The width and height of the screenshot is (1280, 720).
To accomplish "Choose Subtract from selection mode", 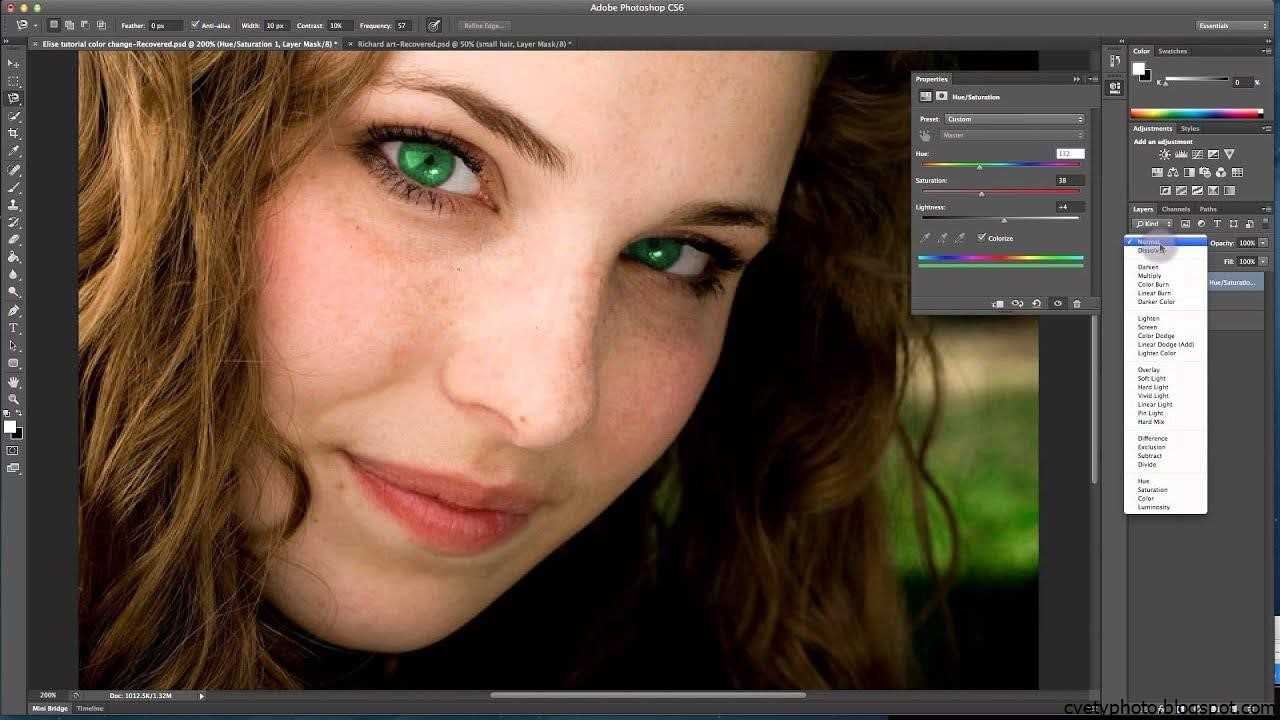I will click(x=85, y=25).
